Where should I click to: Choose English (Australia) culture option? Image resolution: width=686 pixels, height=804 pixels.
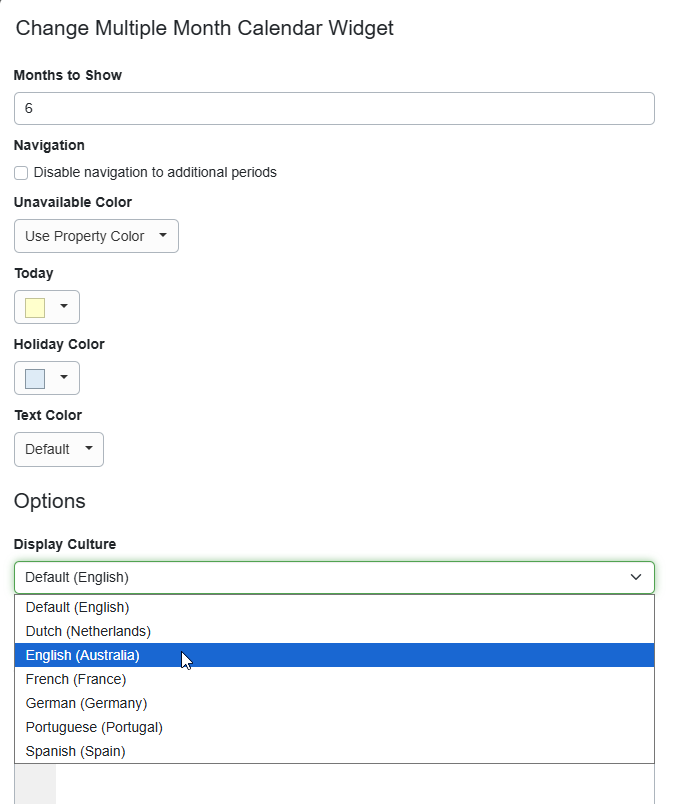point(83,655)
